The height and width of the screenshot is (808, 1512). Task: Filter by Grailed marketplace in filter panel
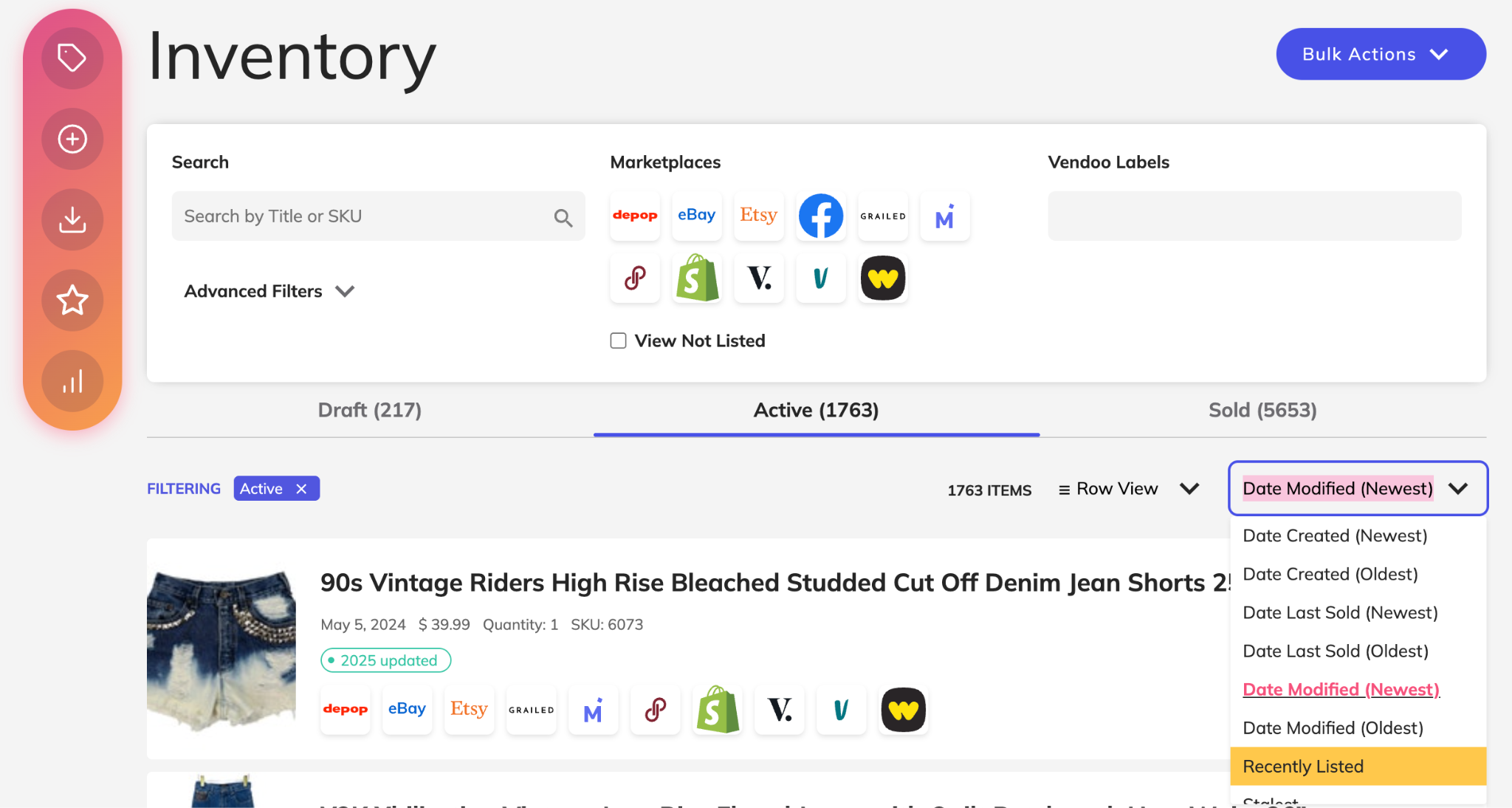point(883,216)
